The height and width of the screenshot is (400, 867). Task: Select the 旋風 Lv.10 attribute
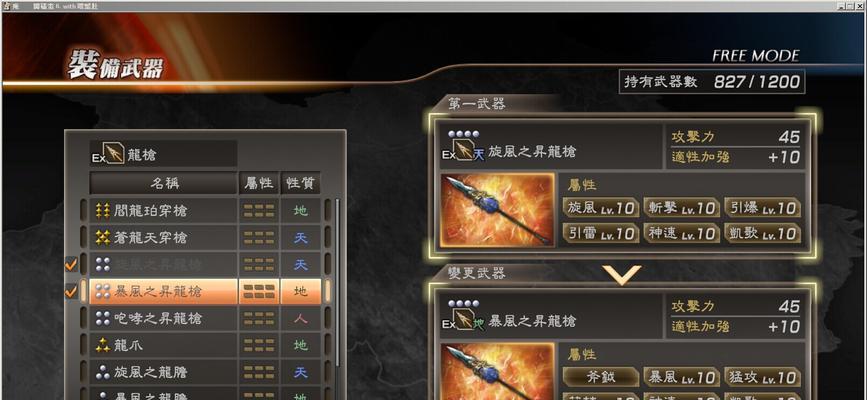(601, 208)
